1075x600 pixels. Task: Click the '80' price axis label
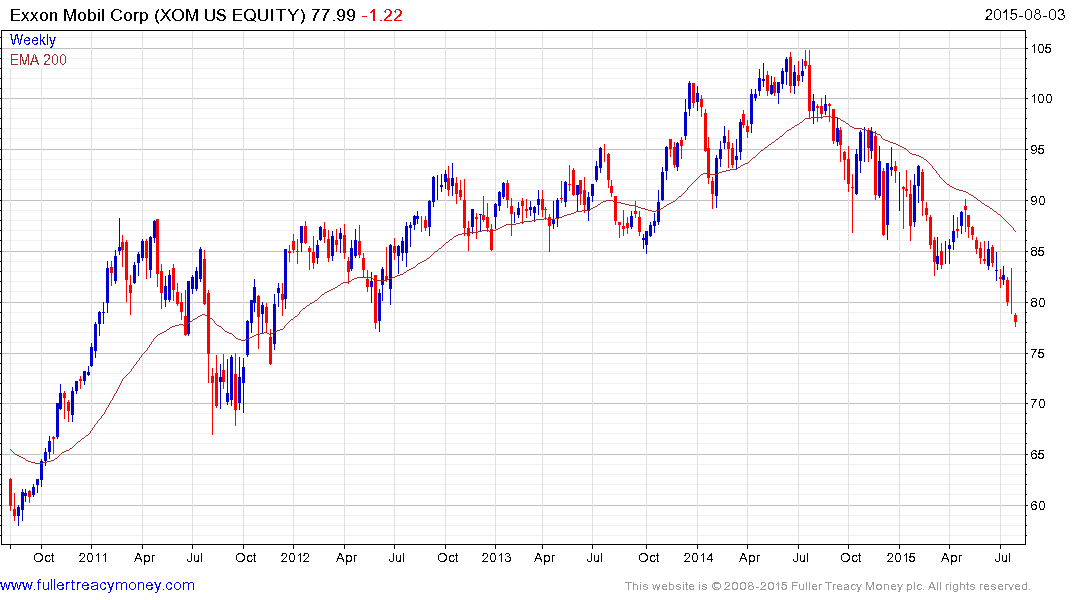coord(1038,302)
